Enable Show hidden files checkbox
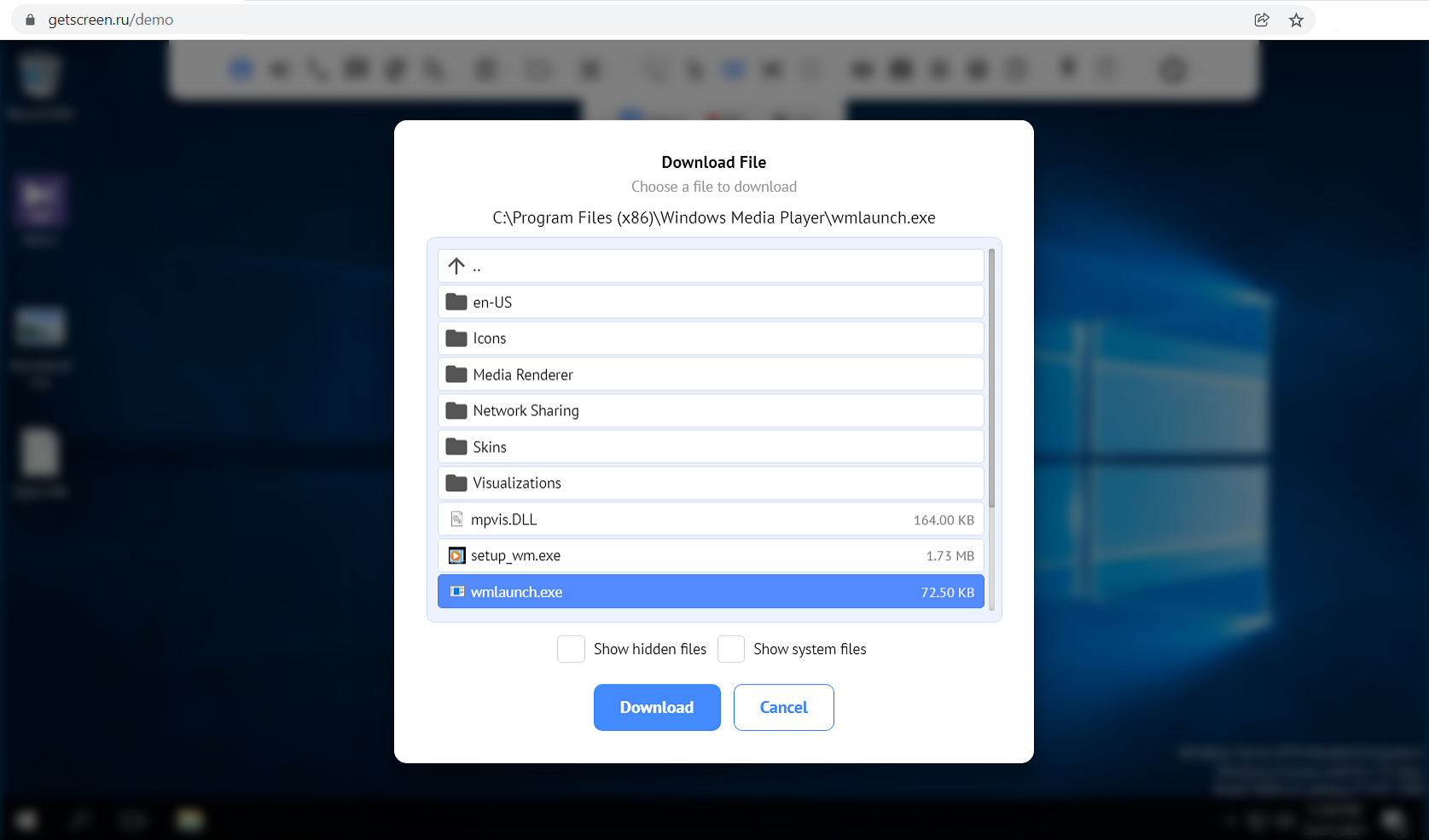Screen dimensions: 1429x840 coord(571,649)
